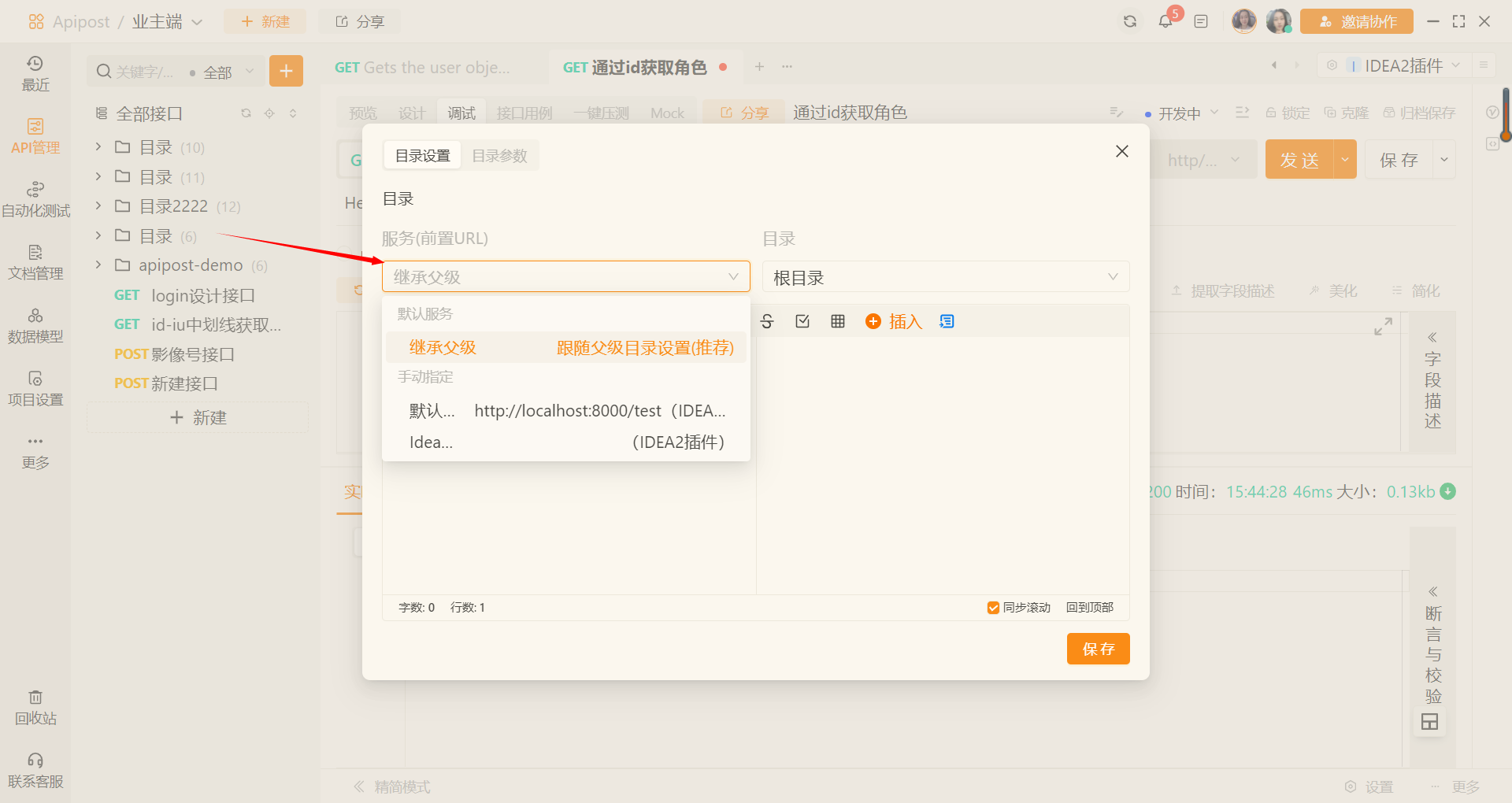1512x803 pixels.
Task: Click the search keyword input field
Action: (144, 72)
